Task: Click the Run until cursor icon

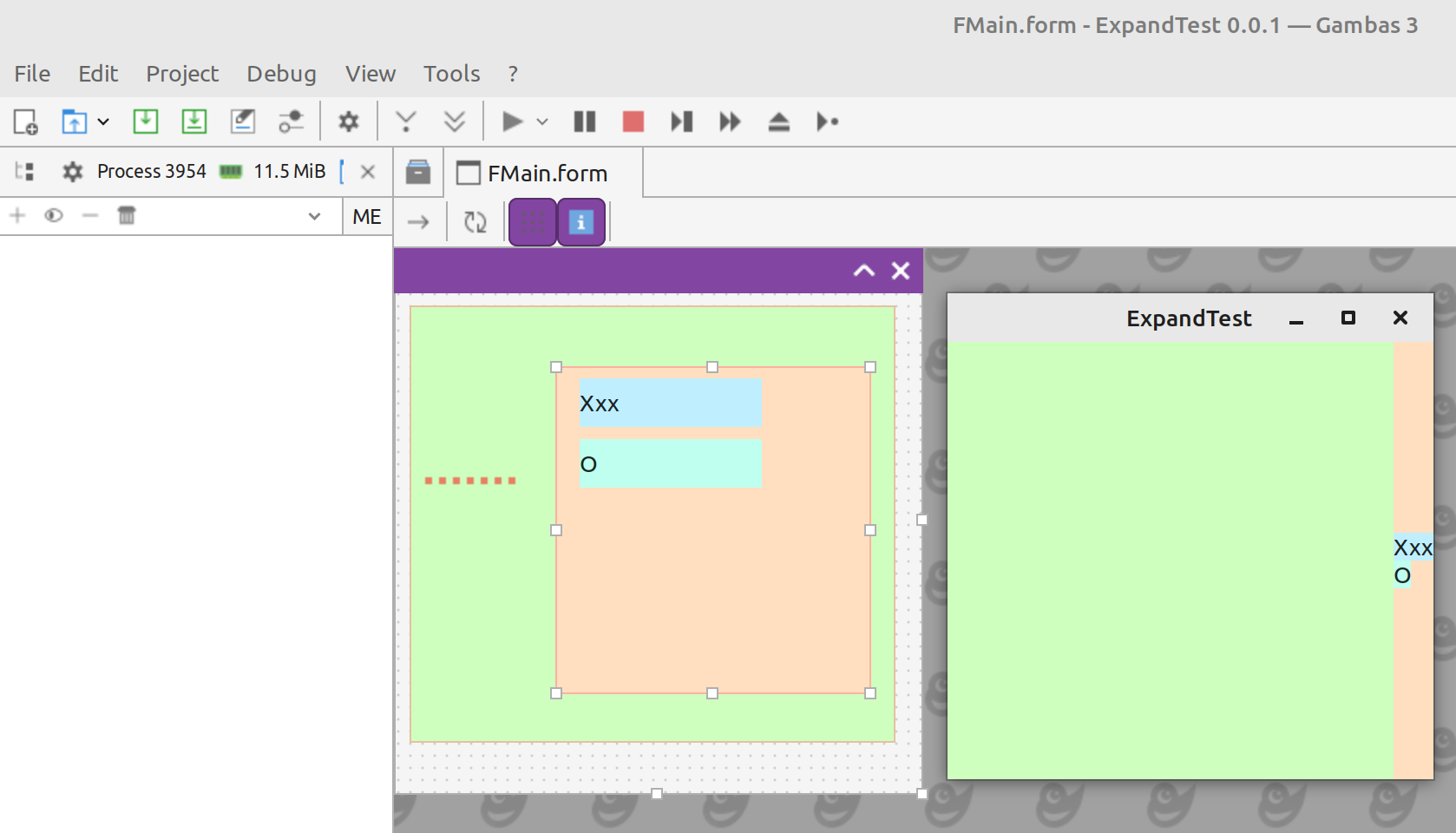Action: 827,121
